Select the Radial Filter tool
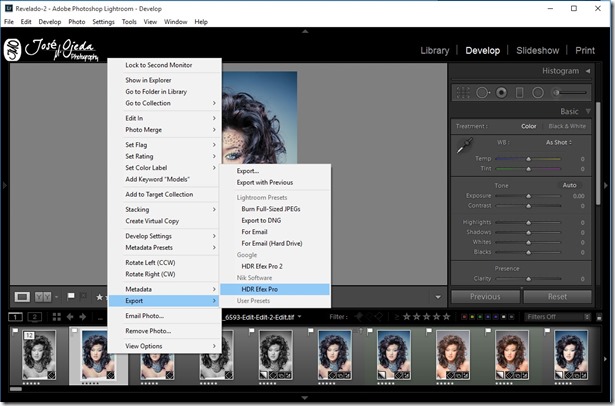 [x=538, y=93]
